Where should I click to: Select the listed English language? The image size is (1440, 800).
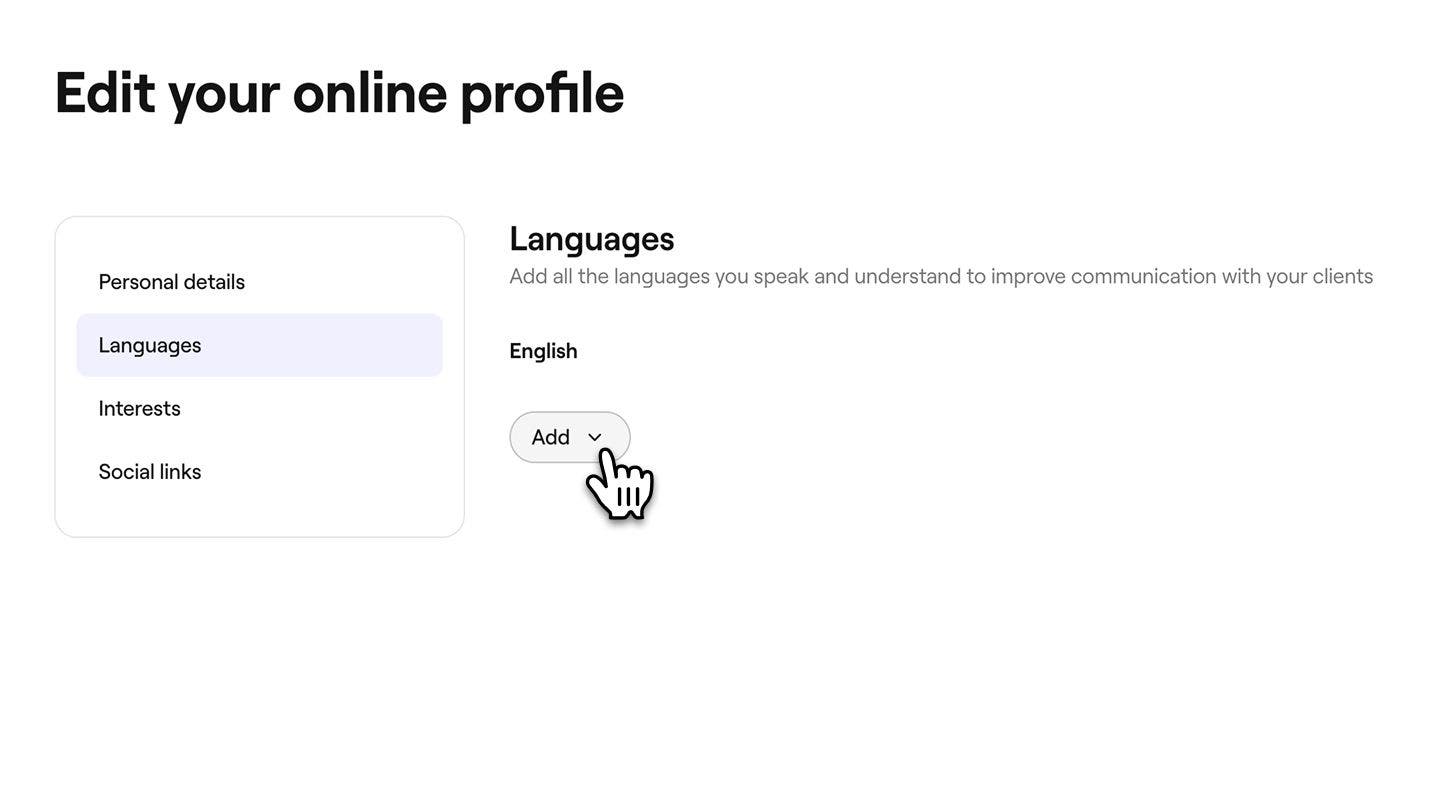point(543,351)
